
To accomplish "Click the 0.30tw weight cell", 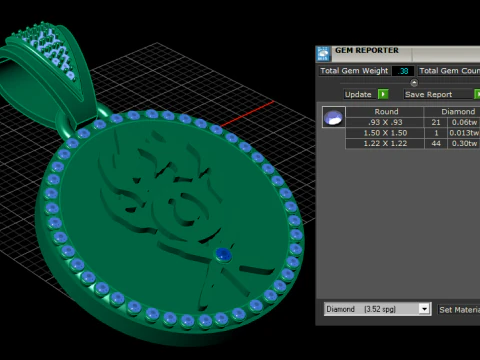I will [x=464, y=144].
